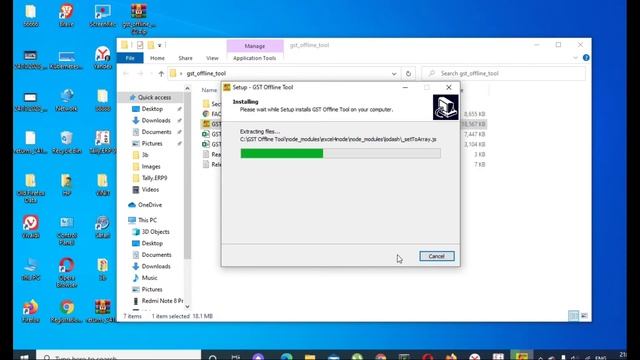640x360 pixels.
Task: Open the Explorer help icon
Action: tap(586, 58)
